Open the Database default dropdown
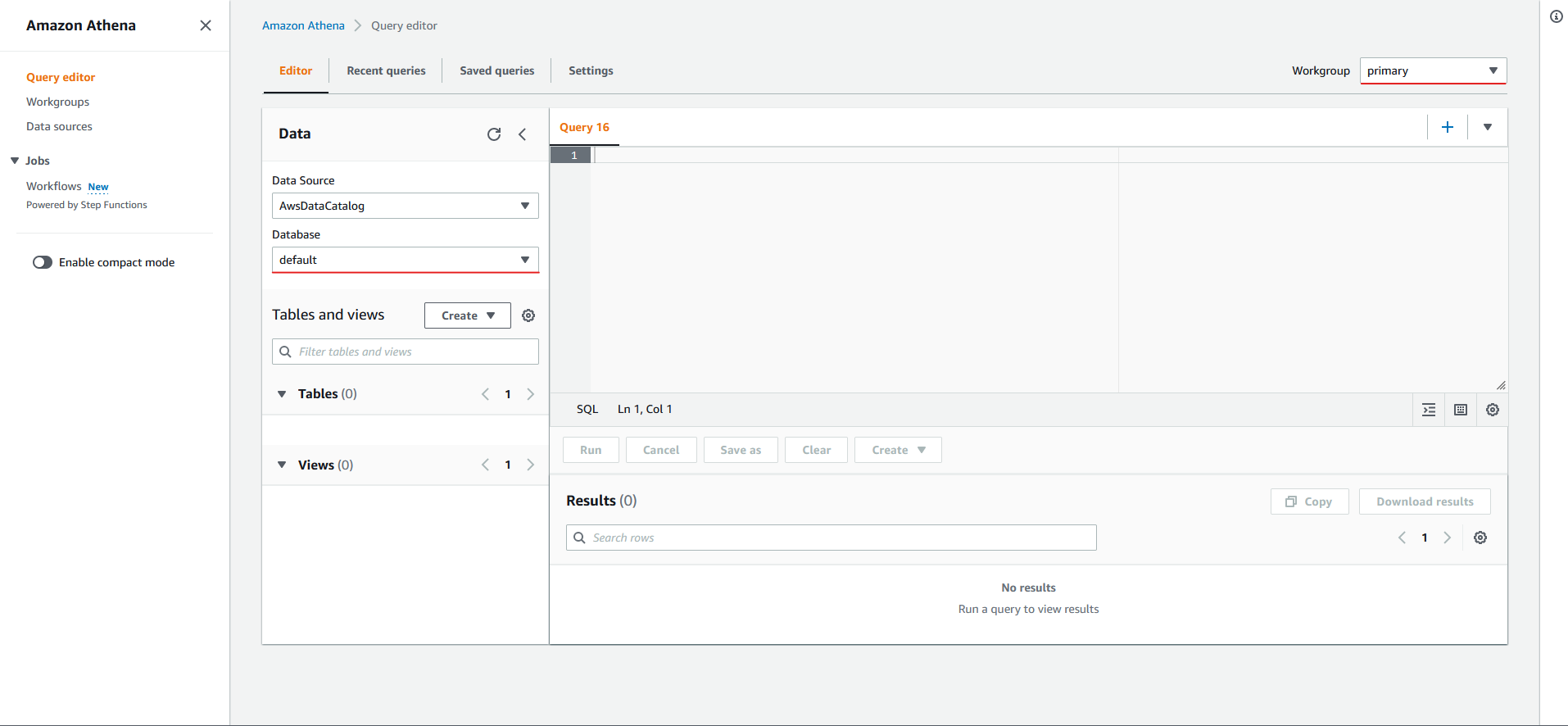The height and width of the screenshot is (726, 1568). point(405,260)
